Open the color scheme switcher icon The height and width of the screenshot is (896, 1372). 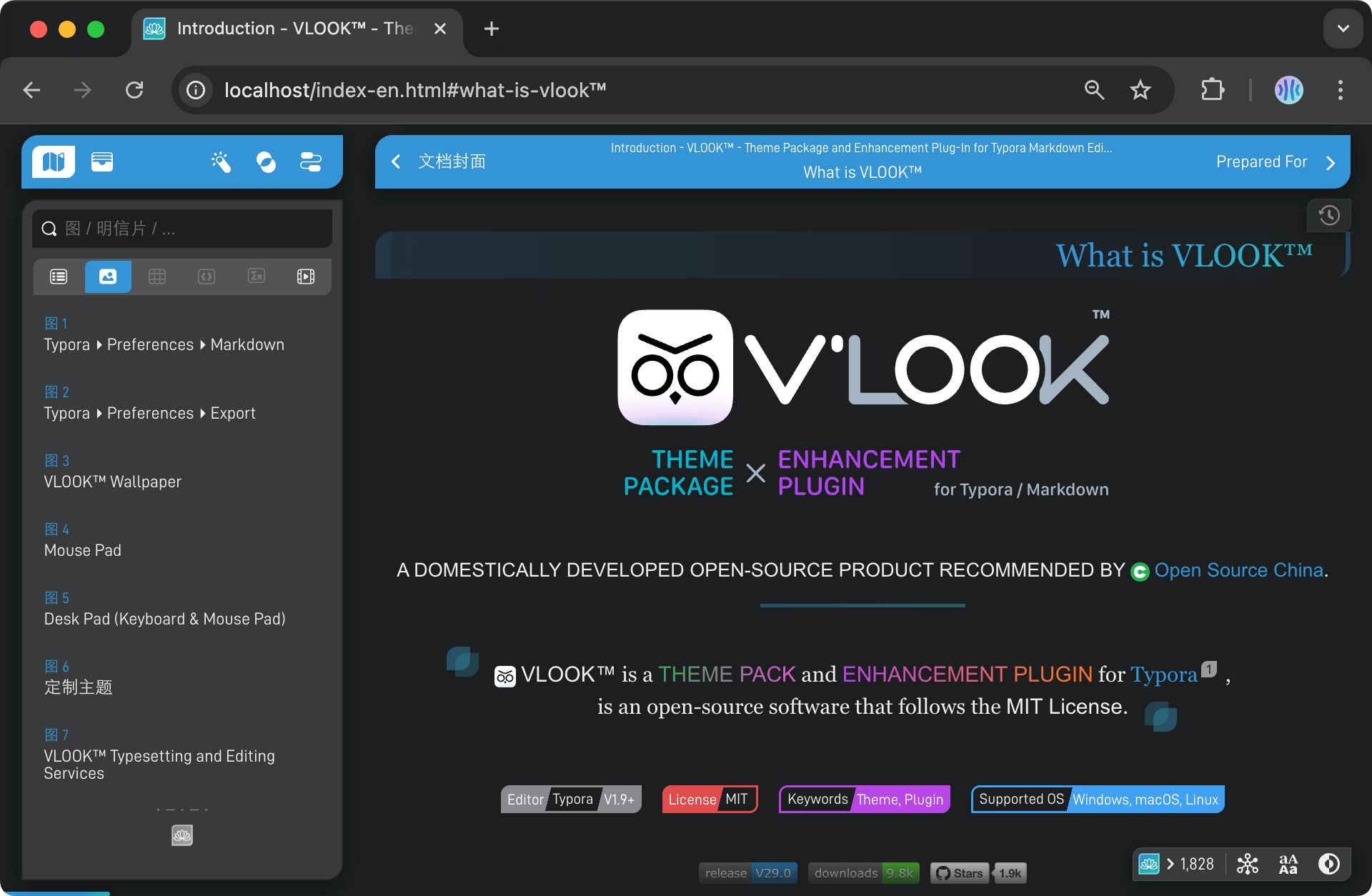pos(266,161)
